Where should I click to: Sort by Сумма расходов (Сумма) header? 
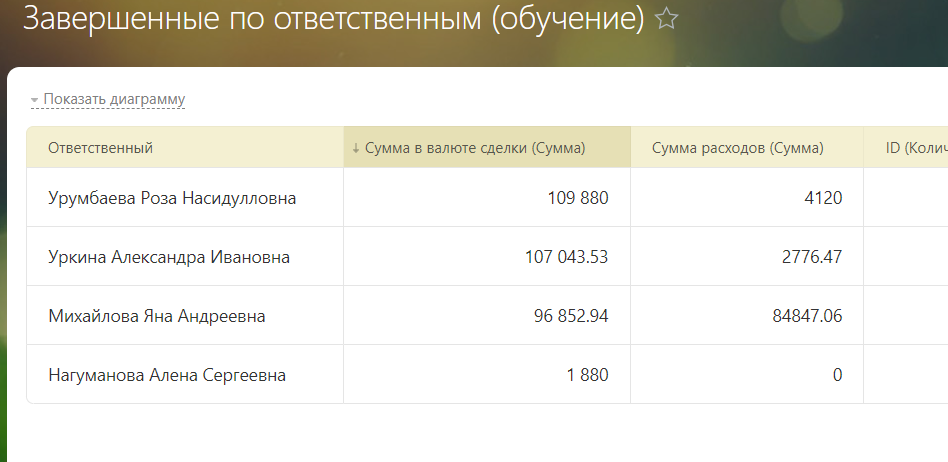click(738, 148)
